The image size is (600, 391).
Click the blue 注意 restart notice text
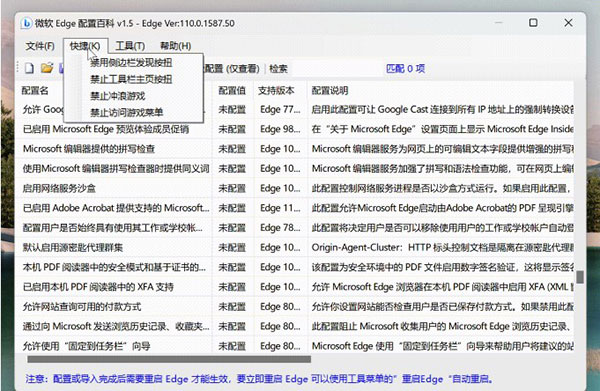click(259, 379)
